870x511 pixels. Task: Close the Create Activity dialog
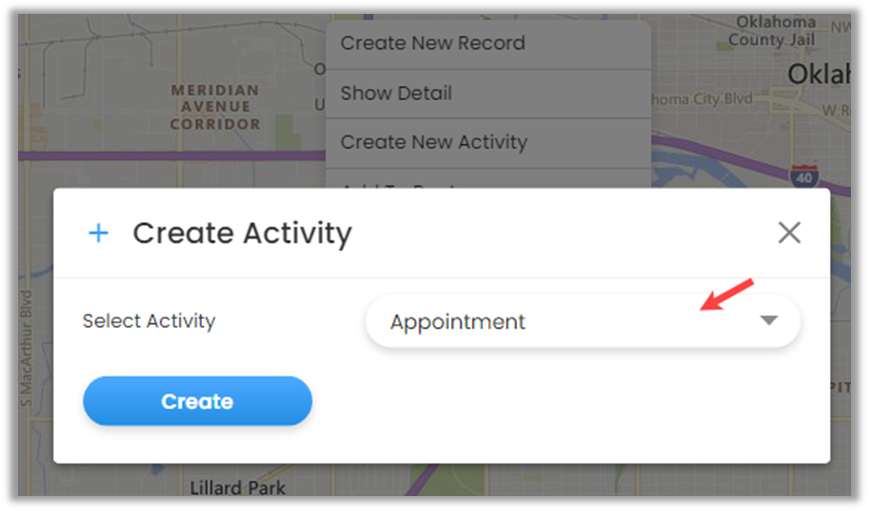coord(789,233)
